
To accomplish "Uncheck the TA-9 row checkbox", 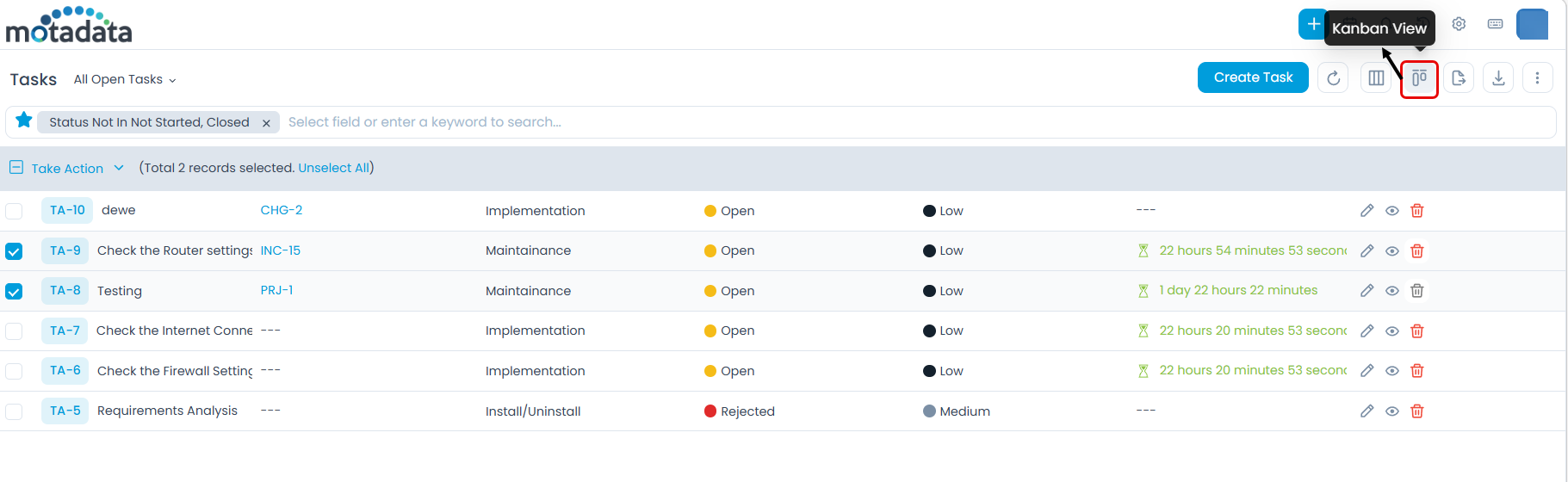I will coord(14,251).
